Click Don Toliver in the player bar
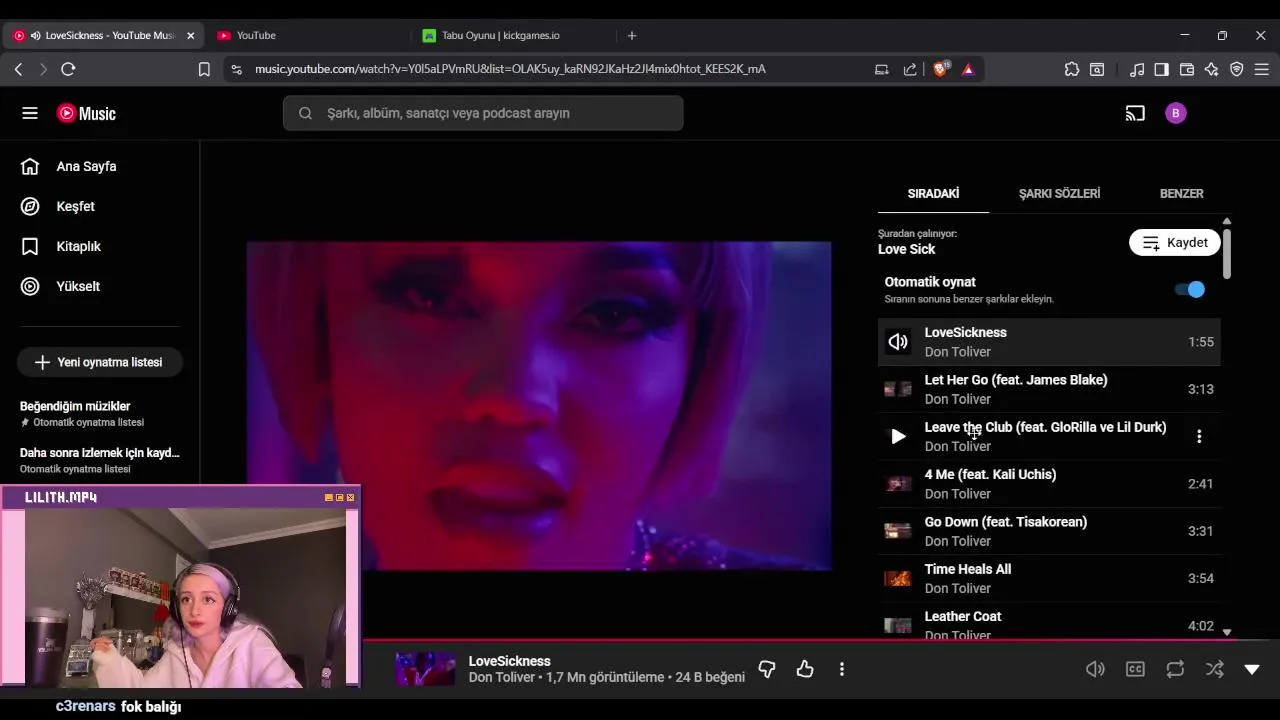The height and width of the screenshot is (720, 1280). click(x=504, y=677)
